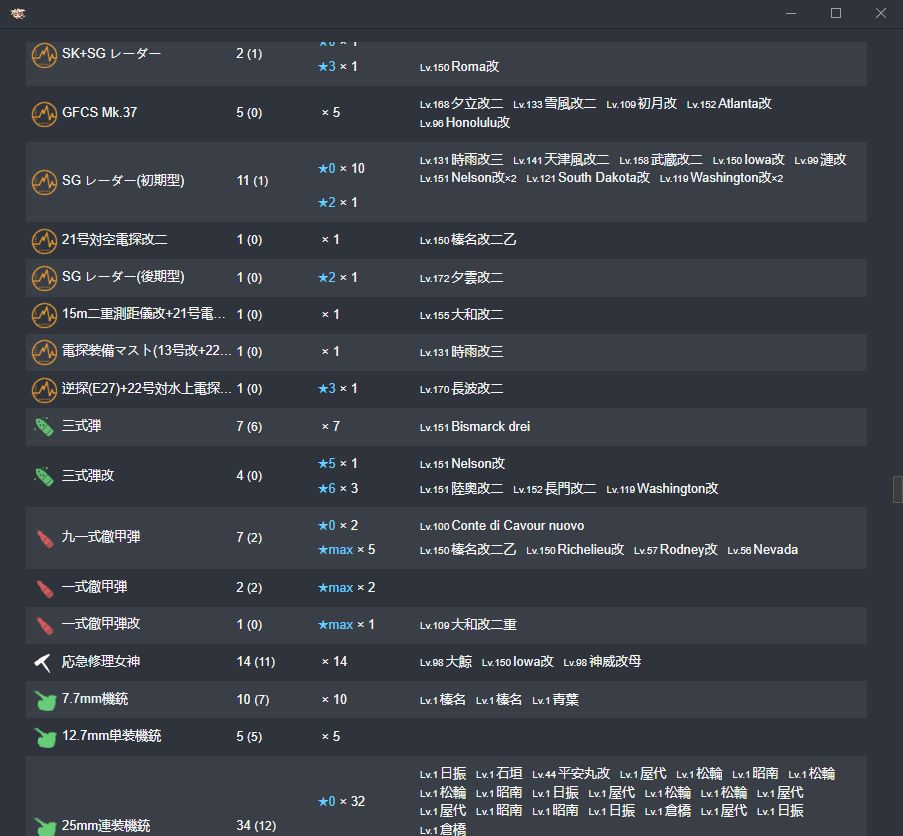This screenshot has width=903, height=836.
Task: Click the green gun icon beside 7.7mm機銃
Action: coord(45,701)
